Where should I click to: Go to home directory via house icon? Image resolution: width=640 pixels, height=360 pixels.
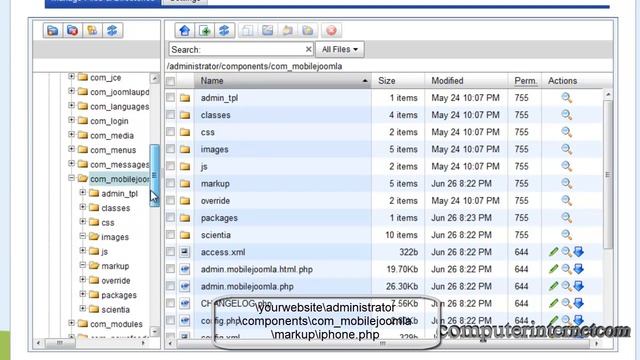(x=184, y=31)
